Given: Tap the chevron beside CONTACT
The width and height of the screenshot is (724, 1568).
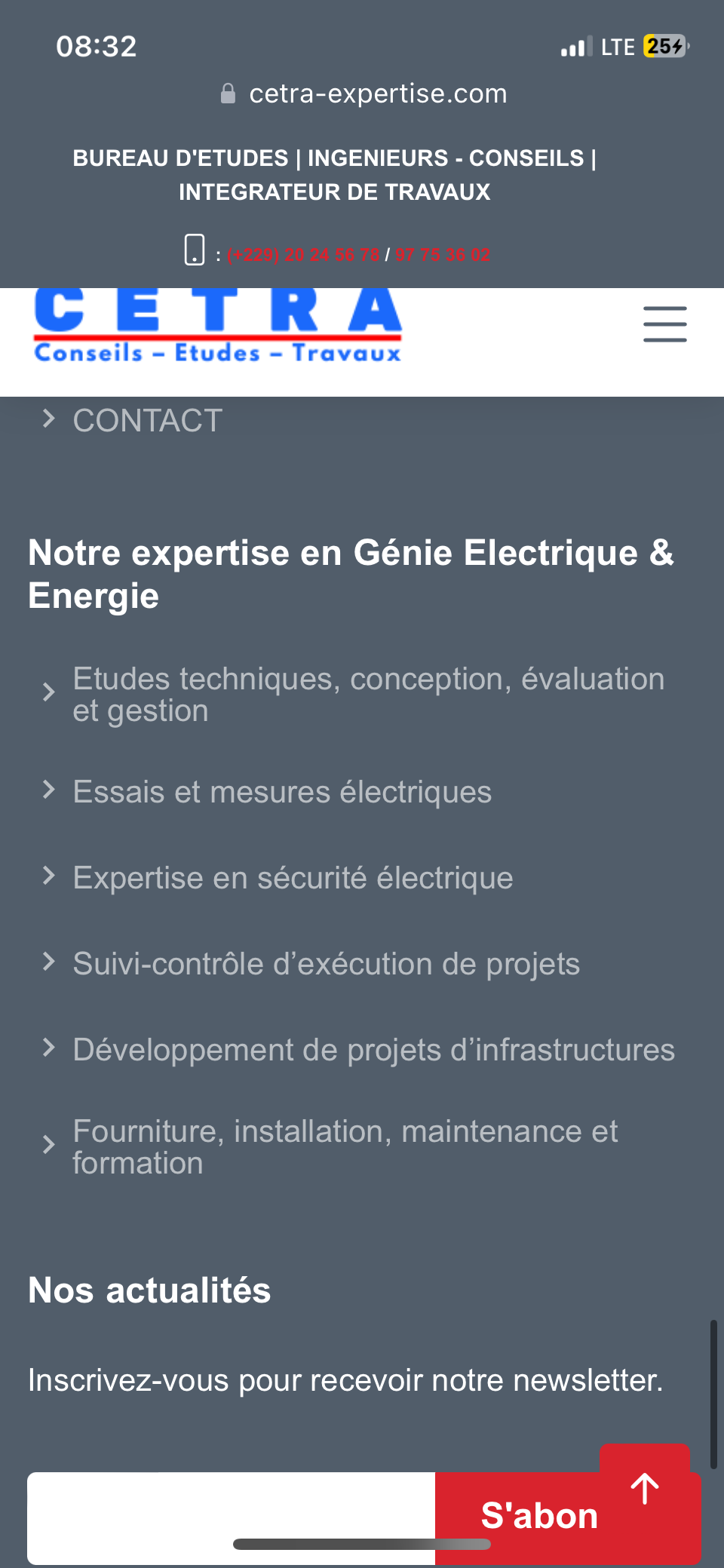Looking at the screenshot, I should tap(49, 419).
